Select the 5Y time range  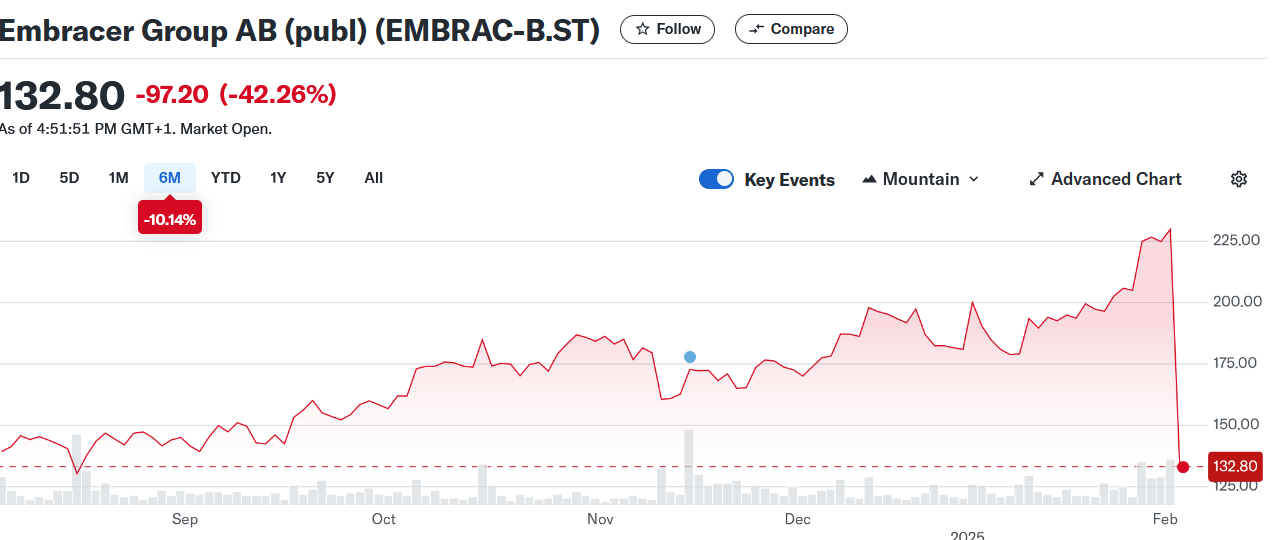(x=325, y=178)
